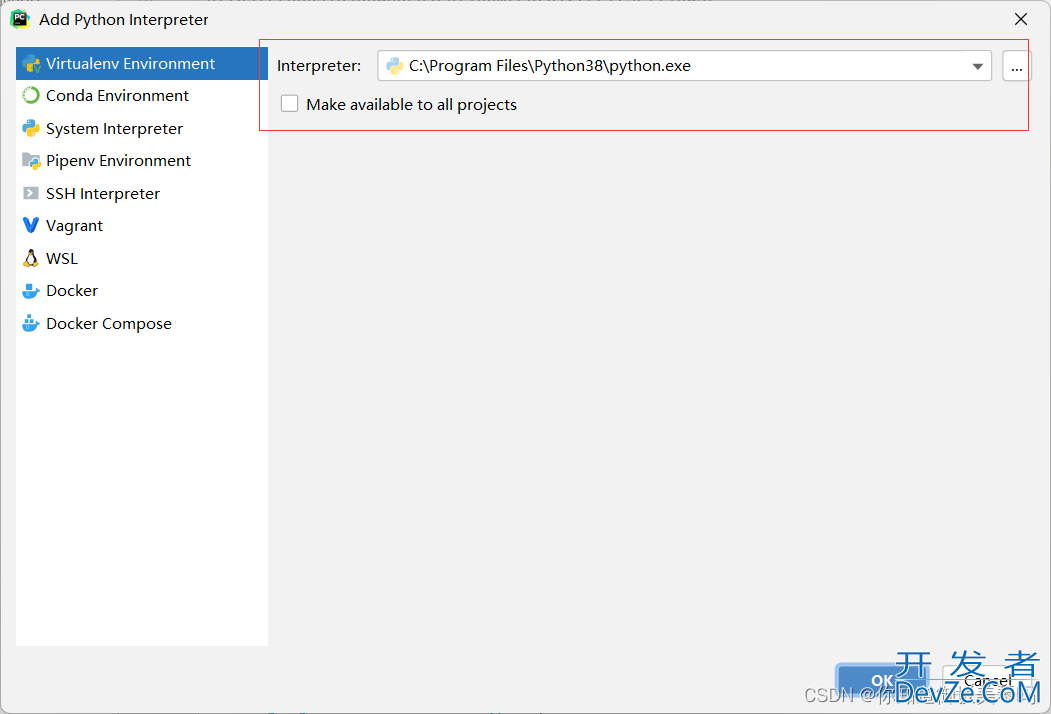The height and width of the screenshot is (714, 1051).
Task: Select Virtualenv Environment in the list
Action: tap(142, 64)
